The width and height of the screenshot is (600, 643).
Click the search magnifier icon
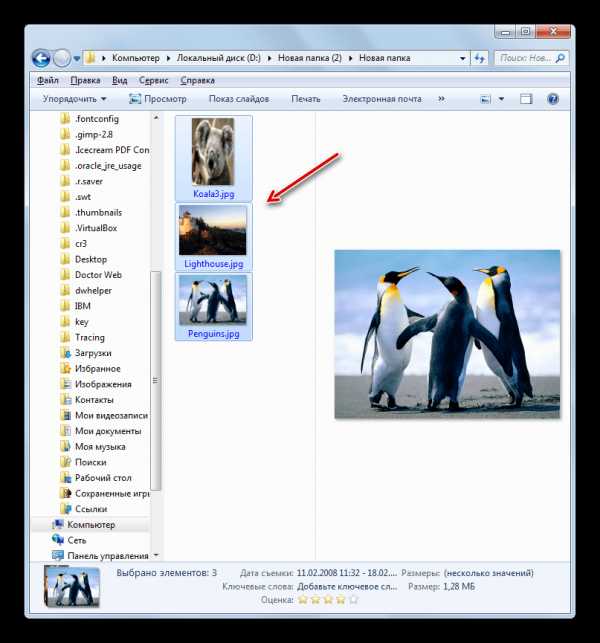coord(560,58)
